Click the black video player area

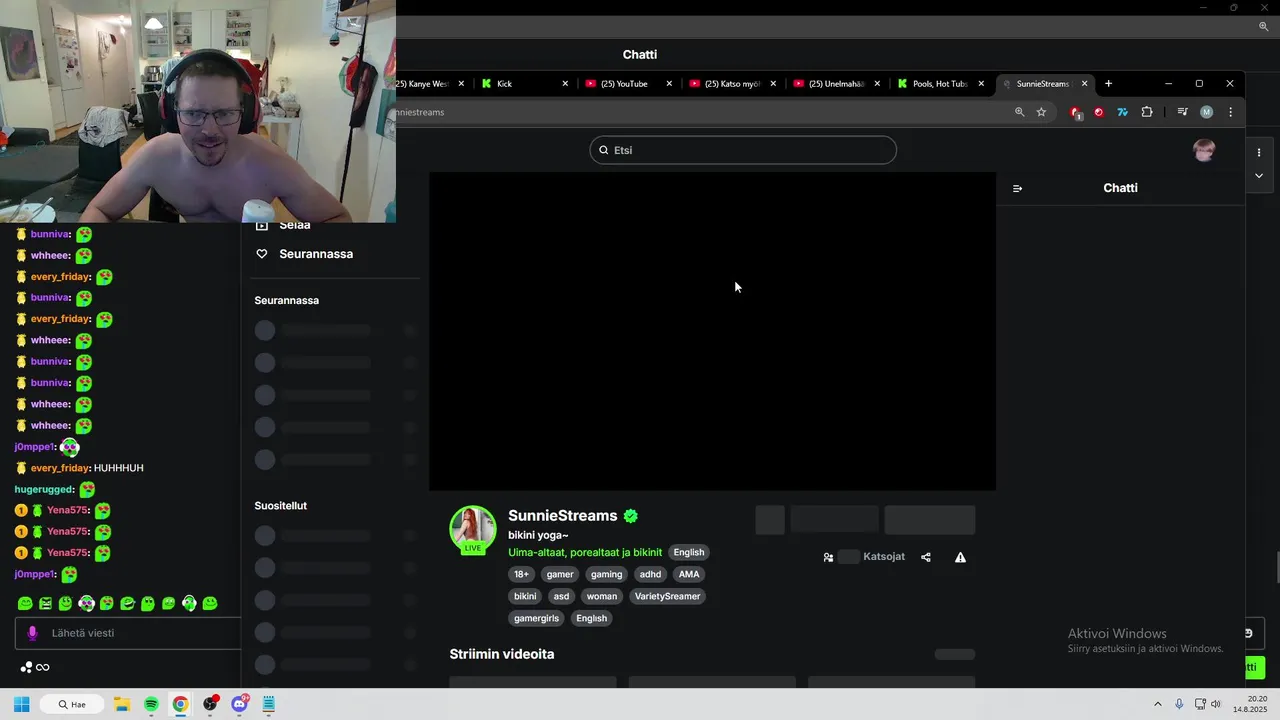712,331
